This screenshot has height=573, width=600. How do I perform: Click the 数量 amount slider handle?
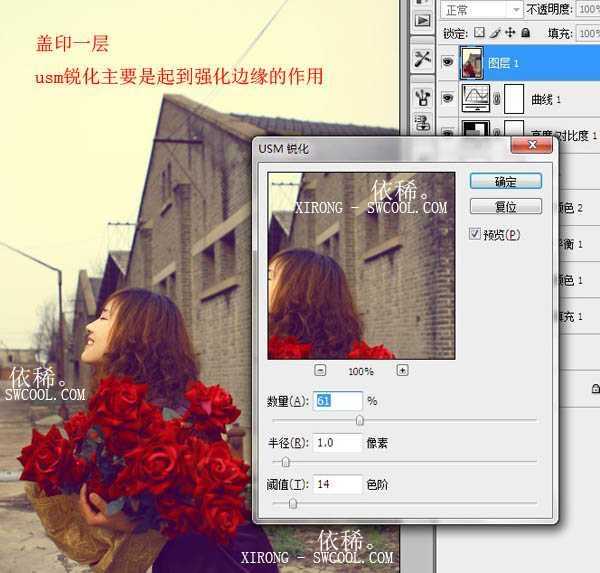360,421
